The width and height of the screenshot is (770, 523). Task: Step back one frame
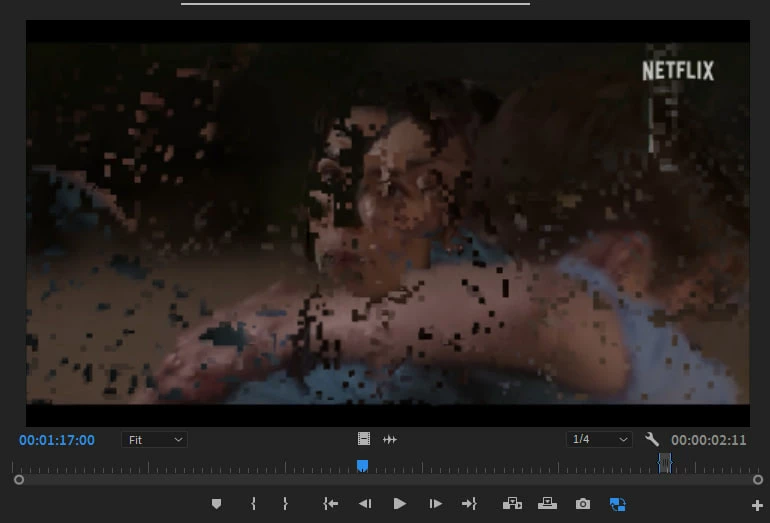pos(365,503)
